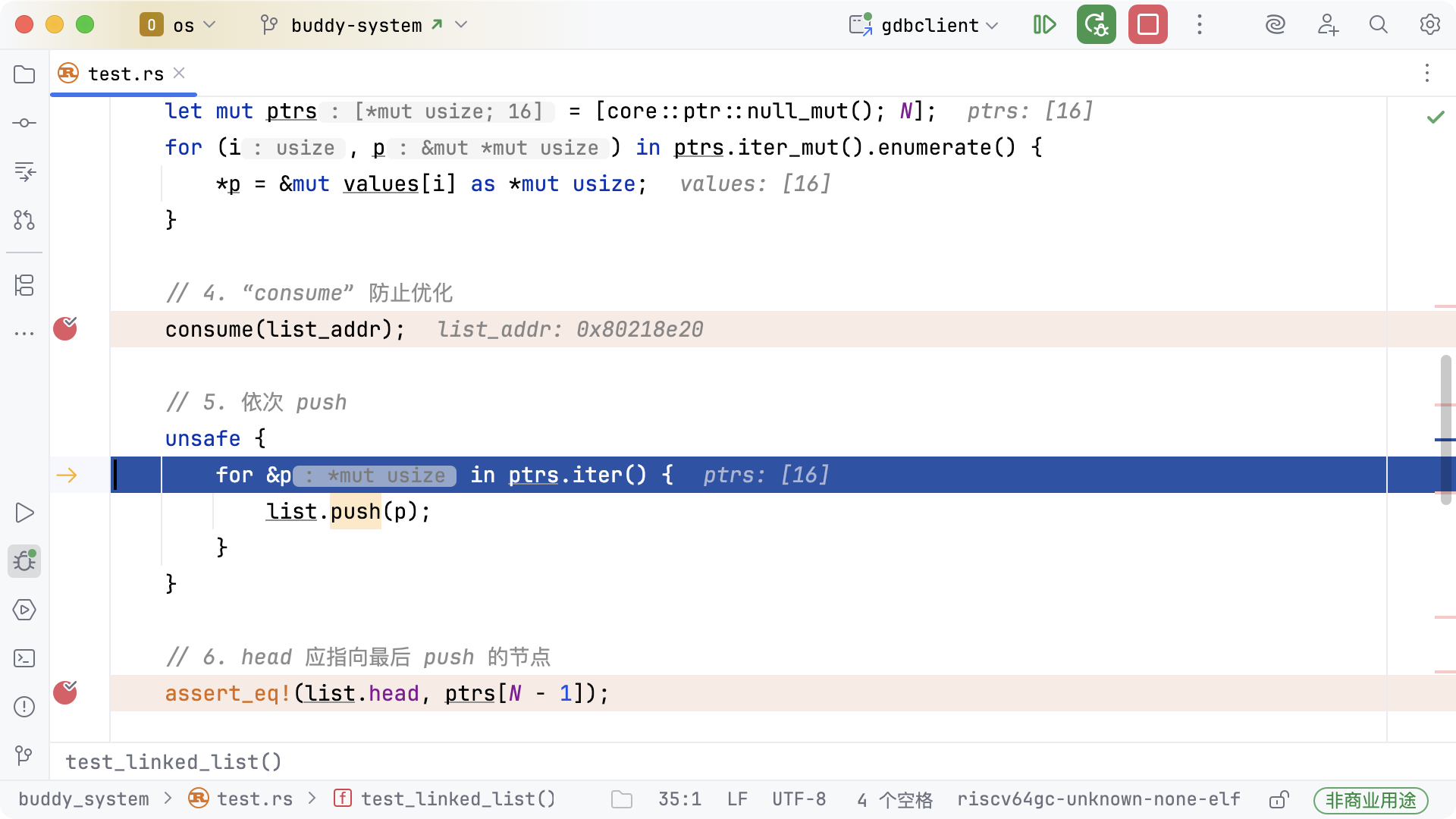Open the Project folder tool window
The image size is (1456, 819).
tap(24, 74)
